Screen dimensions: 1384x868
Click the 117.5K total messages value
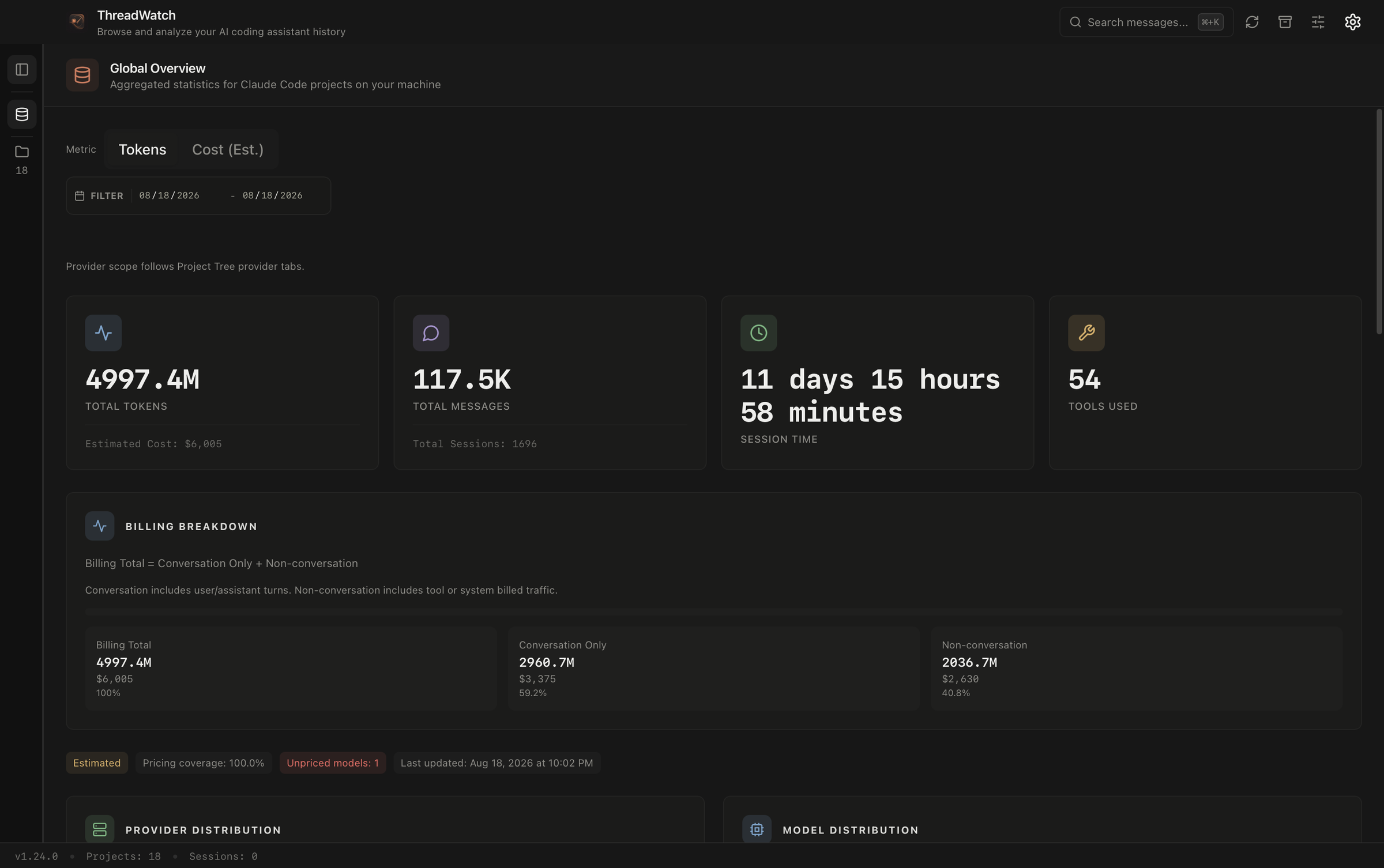coord(462,379)
